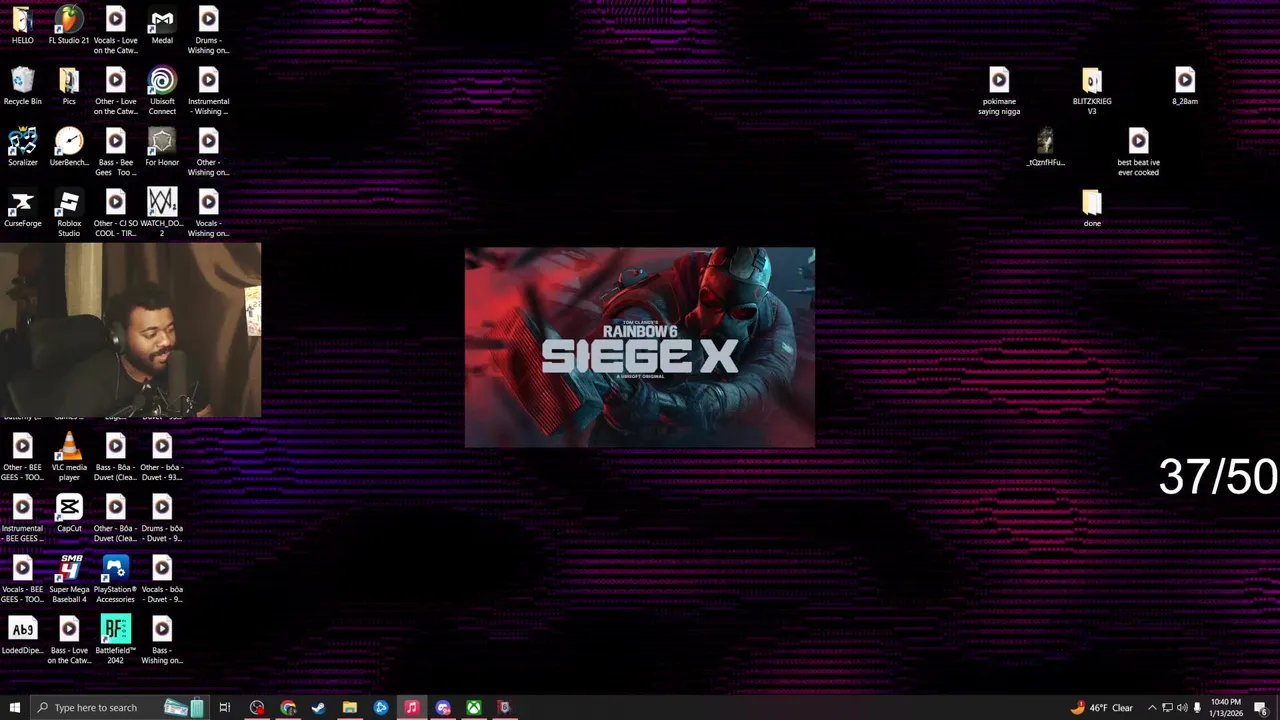Open Steam from the taskbar
Viewport: 1280px width, 720px height.
319,708
